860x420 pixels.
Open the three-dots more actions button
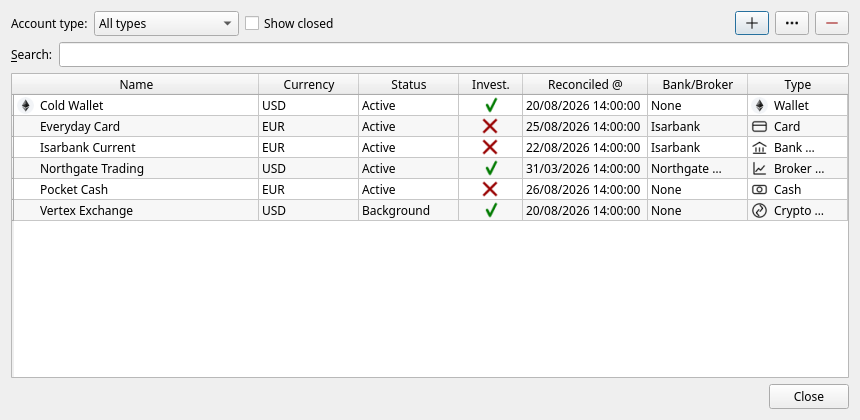[x=791, y=23]
